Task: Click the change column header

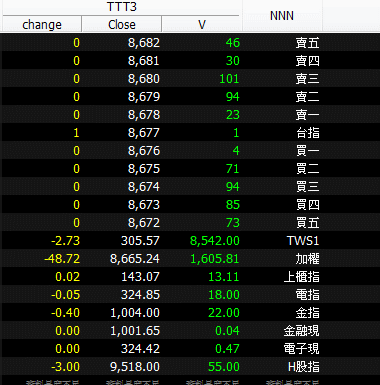Action: tap(42, 25)
